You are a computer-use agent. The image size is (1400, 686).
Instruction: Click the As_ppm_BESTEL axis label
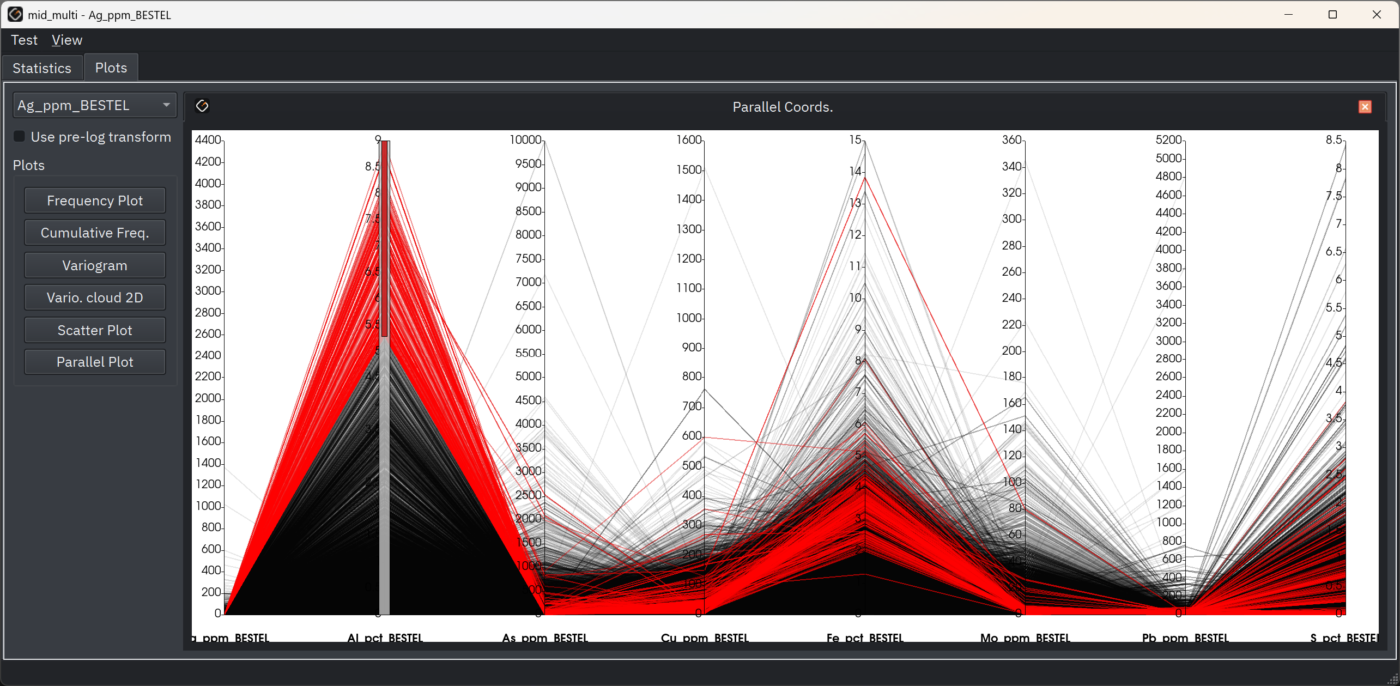pyautogui.click(x=545, y=638)
